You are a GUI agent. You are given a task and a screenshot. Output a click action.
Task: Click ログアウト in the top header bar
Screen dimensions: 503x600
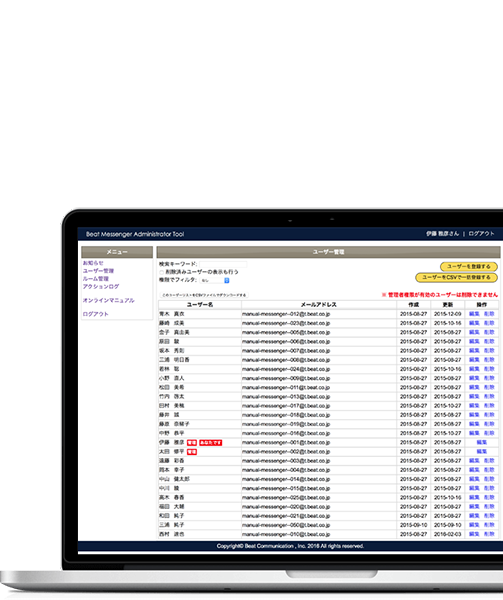[x=481, y=233]
